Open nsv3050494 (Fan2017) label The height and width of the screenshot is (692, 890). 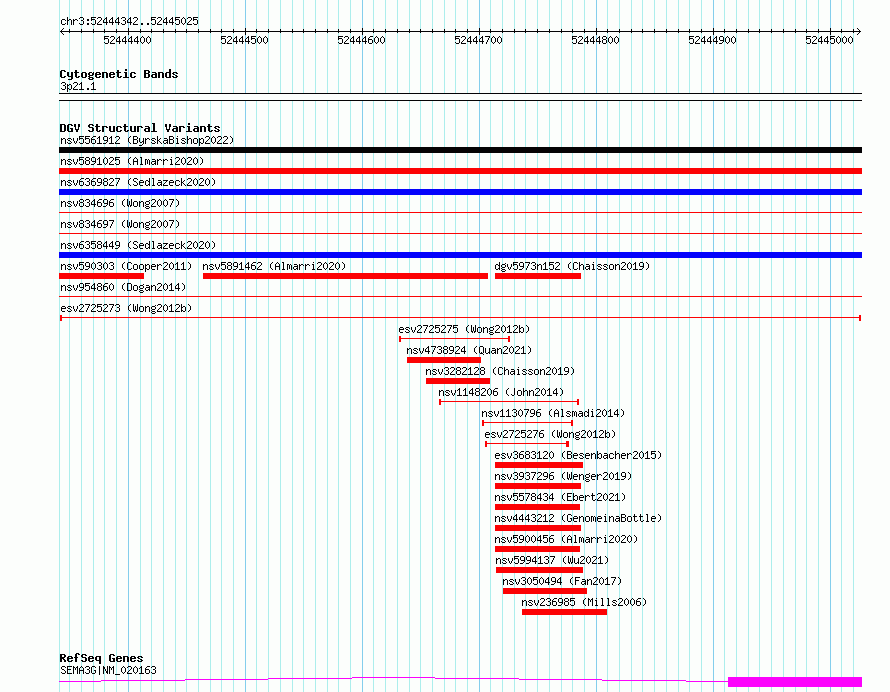[x=562, y=581]
